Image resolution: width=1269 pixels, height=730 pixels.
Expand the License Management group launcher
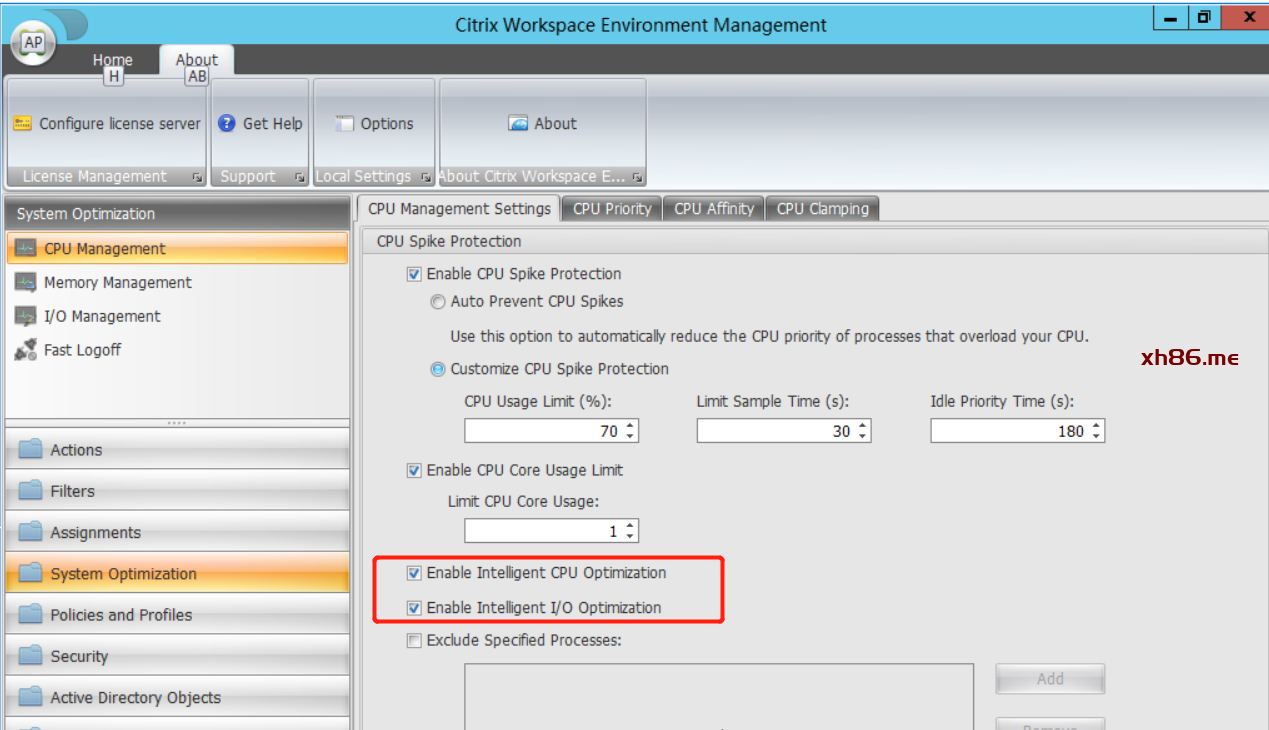pos(197,177)
